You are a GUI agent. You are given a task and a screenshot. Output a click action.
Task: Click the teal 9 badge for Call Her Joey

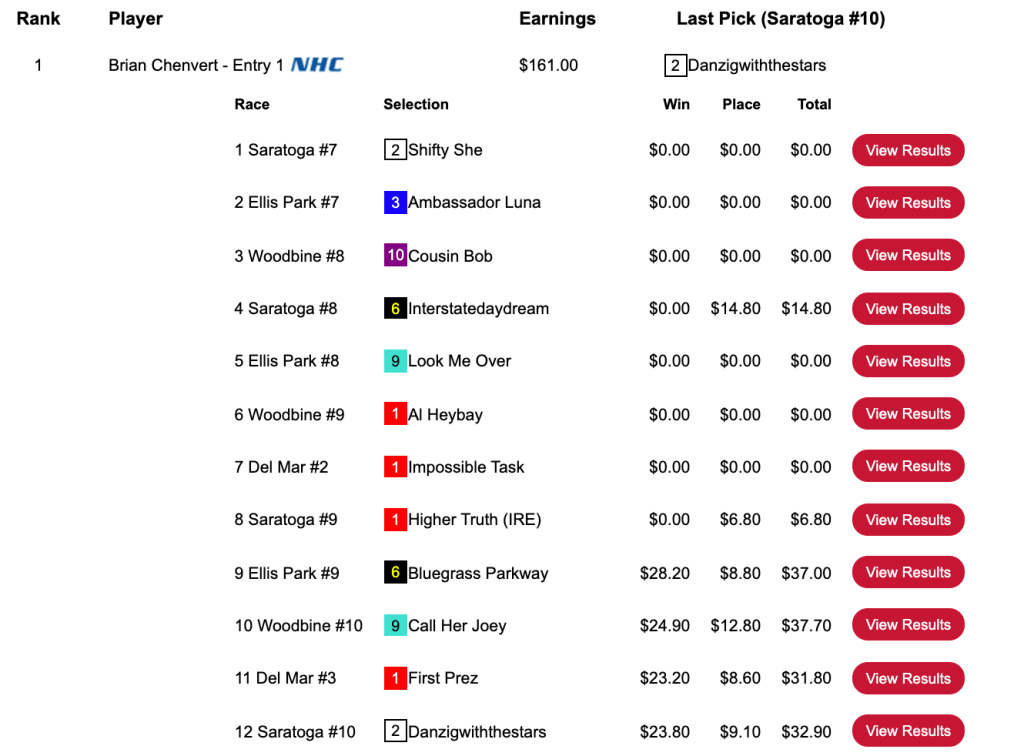click(395, 626)
